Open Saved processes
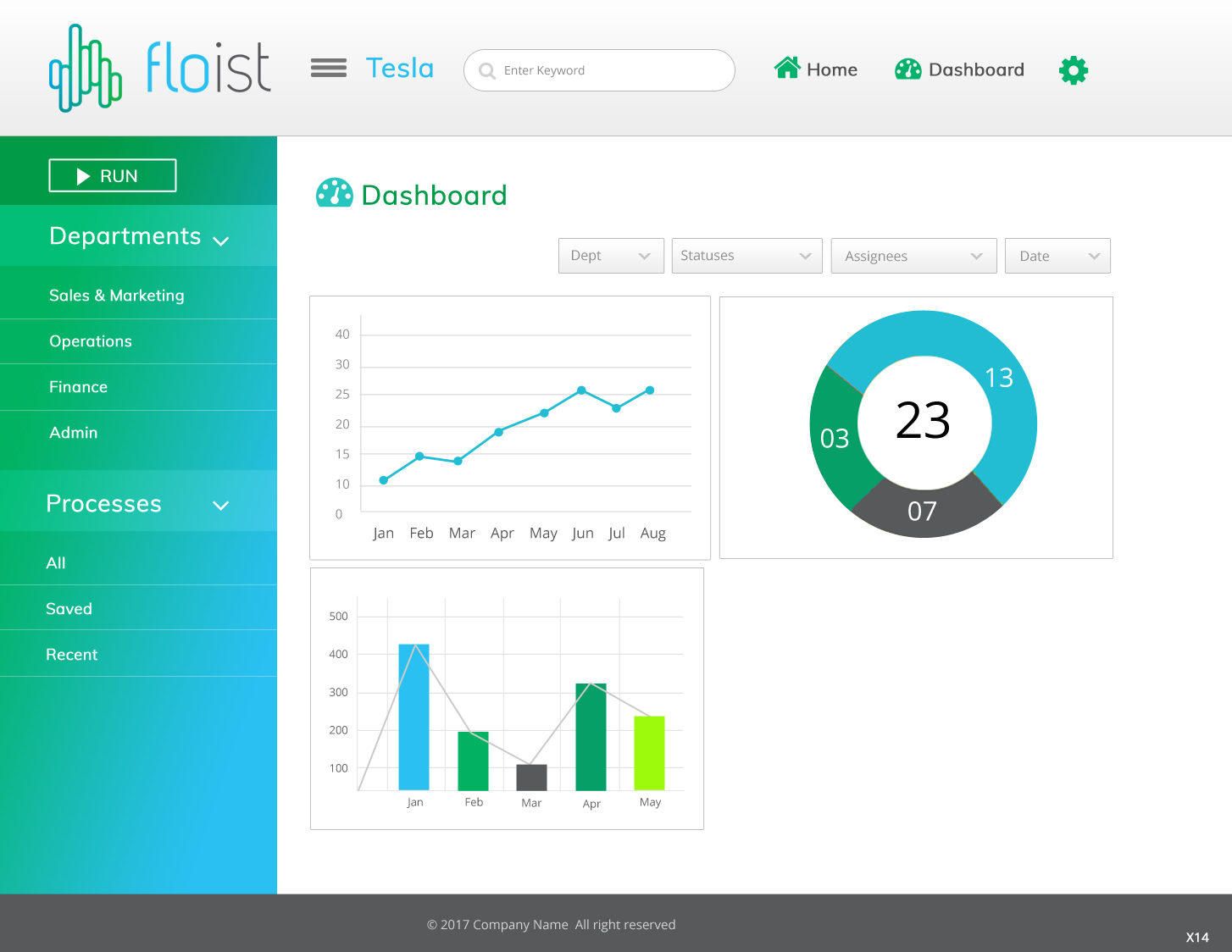The image size is (1232, 952). click(x=69, y=609)
